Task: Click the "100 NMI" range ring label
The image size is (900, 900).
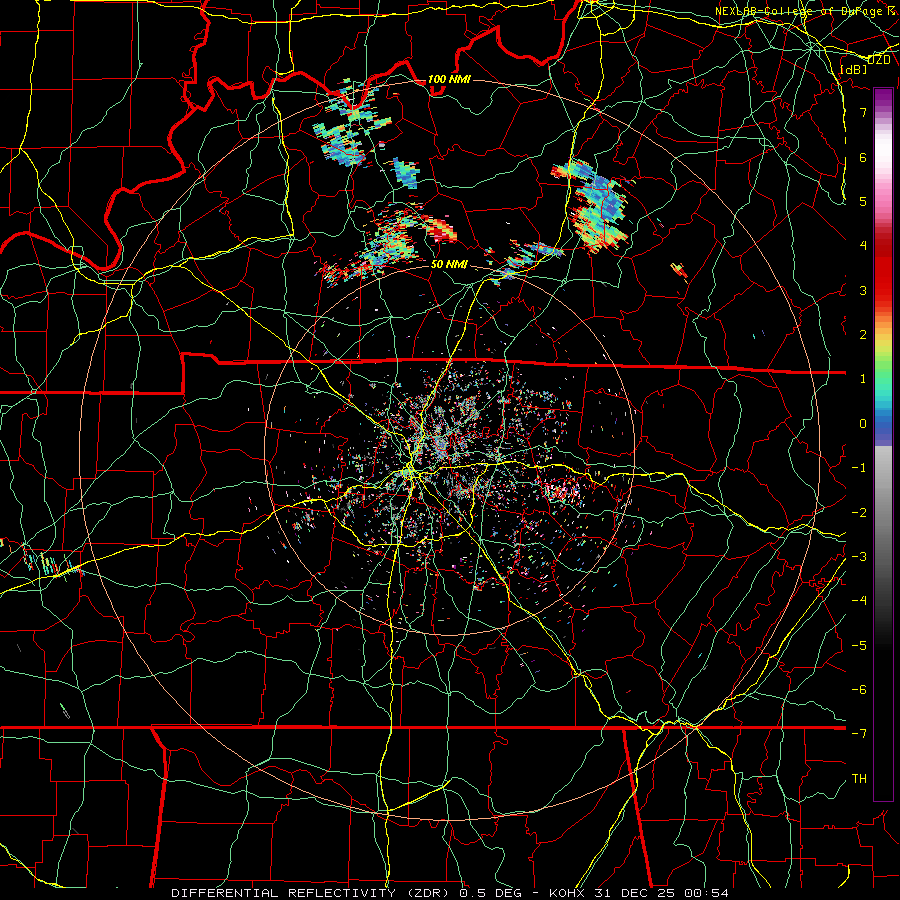Action: click(x=449, y=79)
